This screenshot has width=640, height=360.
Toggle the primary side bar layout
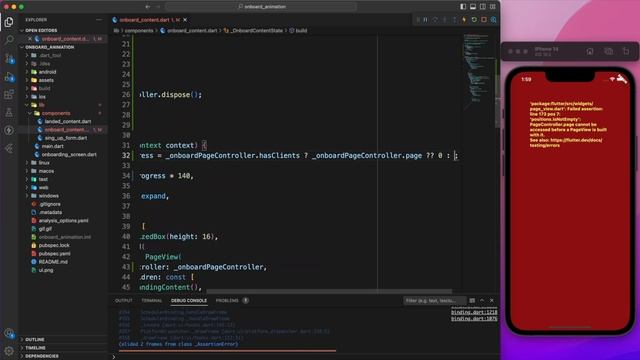(463, 7)
